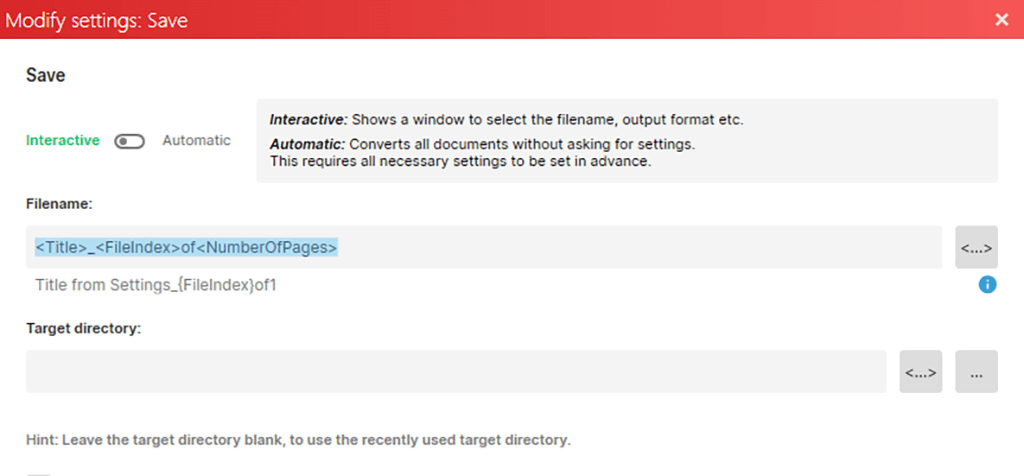Click the 'Target directory:' field label
The image size is (1024, 476).
pos(83,328)
